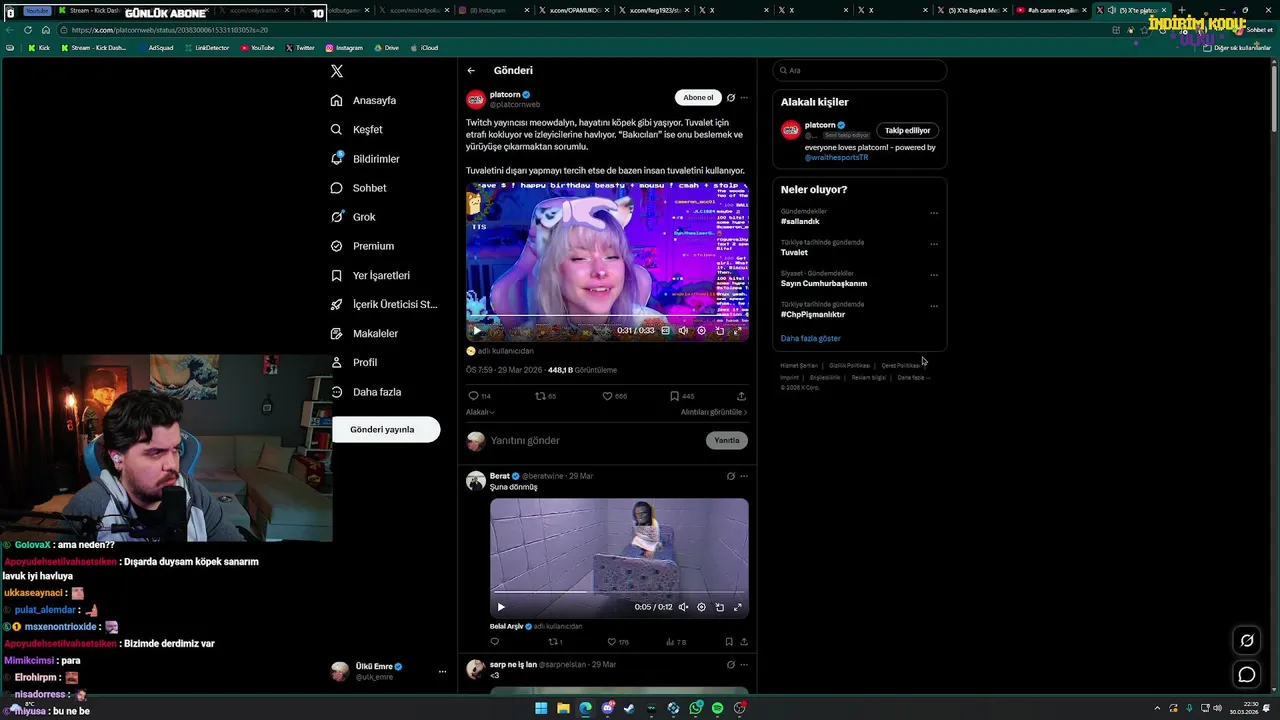Click the Abone ol button
The width and height of the screenshot is (1280, 720).
(x=698, y=97)
